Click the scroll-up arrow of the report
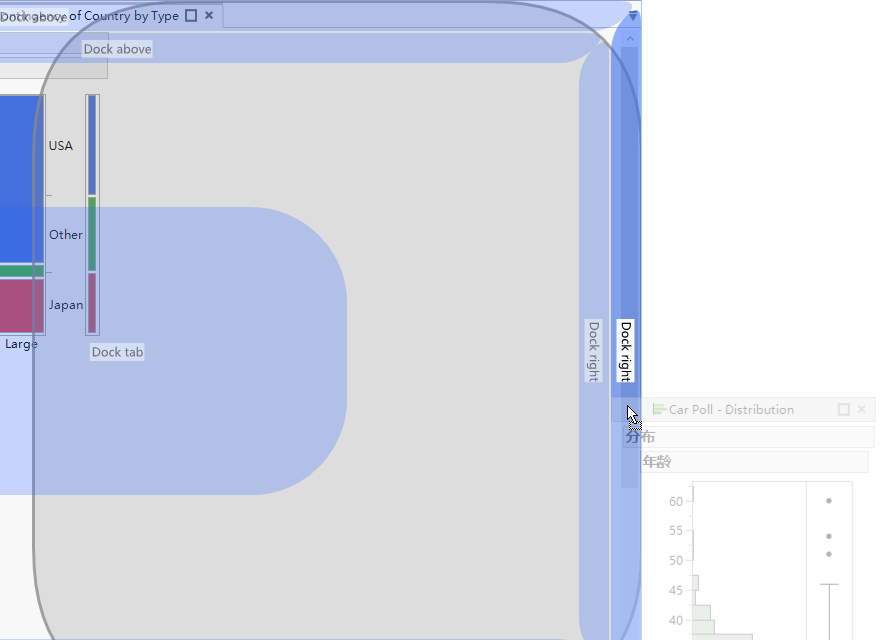The image size is (882, 640). [x=630, y=39]
